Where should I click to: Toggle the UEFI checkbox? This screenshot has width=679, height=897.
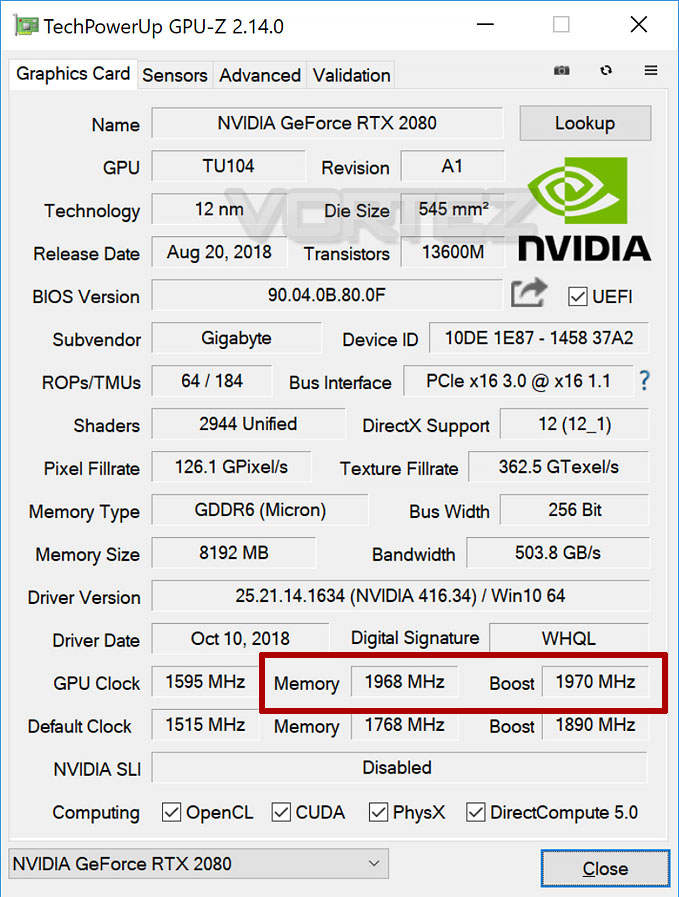pyautogui.click(x=577, y=296)
